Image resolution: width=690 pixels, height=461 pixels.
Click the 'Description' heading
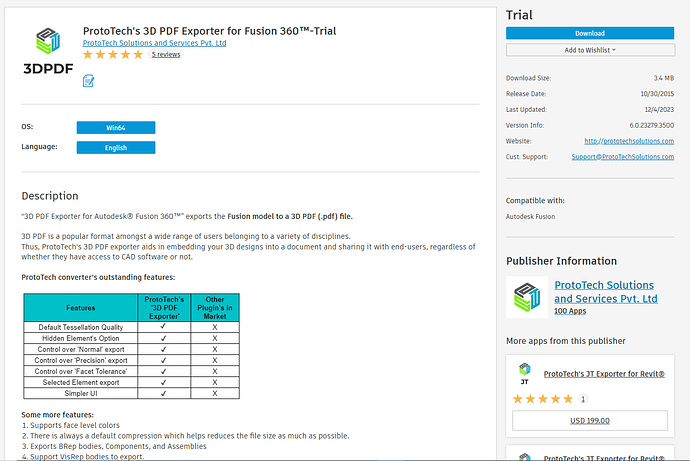pyautogui.click(x=50, y=196)
